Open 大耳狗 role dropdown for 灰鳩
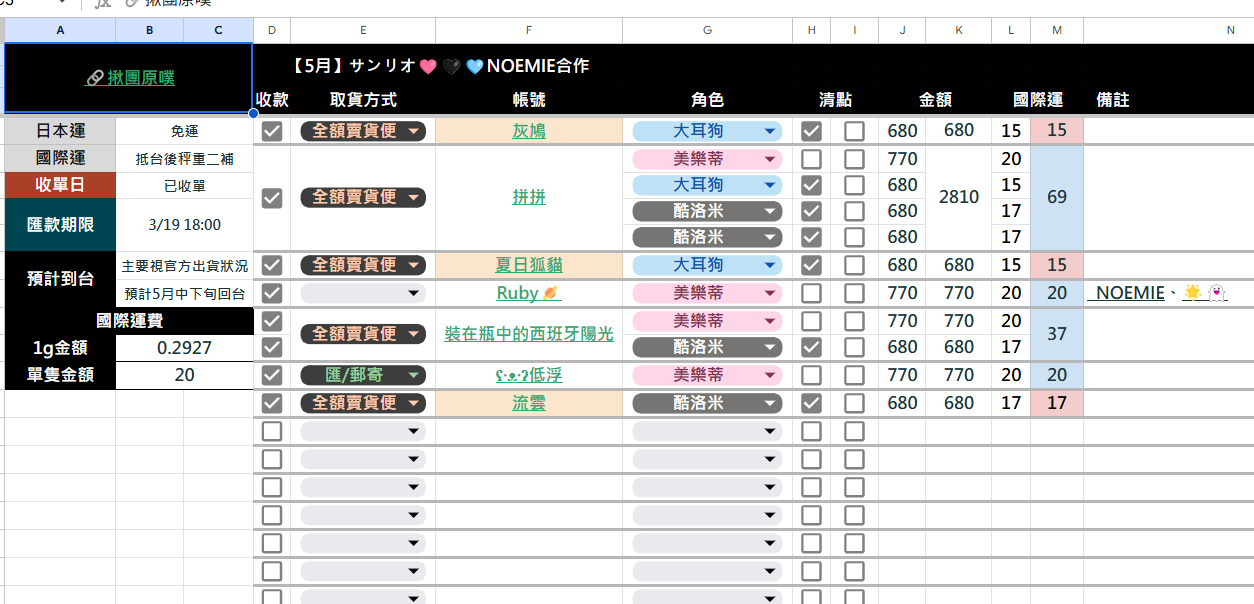Screen dimensions: 1254x604 [707, 130]
